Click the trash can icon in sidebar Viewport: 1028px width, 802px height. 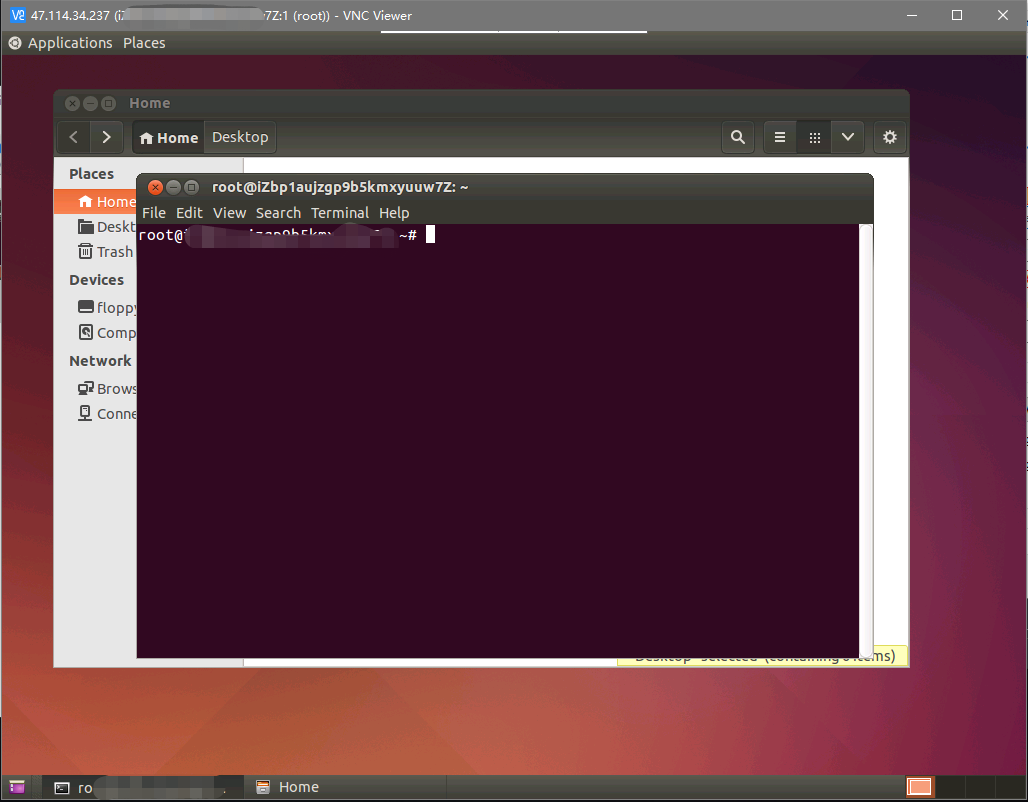85,251
